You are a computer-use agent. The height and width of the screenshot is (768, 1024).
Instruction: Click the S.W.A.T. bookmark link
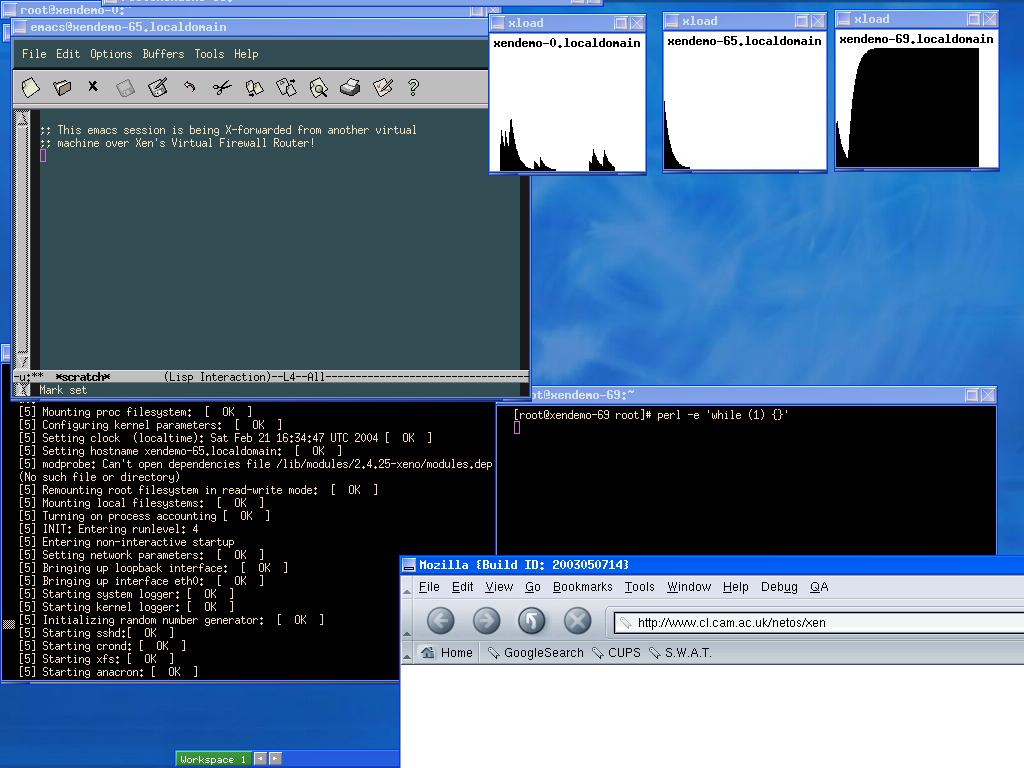tap(680, 652)
